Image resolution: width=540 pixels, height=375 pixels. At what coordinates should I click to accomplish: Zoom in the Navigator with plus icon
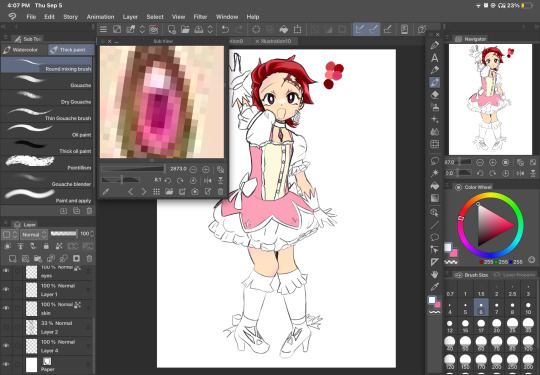point(492,162)
